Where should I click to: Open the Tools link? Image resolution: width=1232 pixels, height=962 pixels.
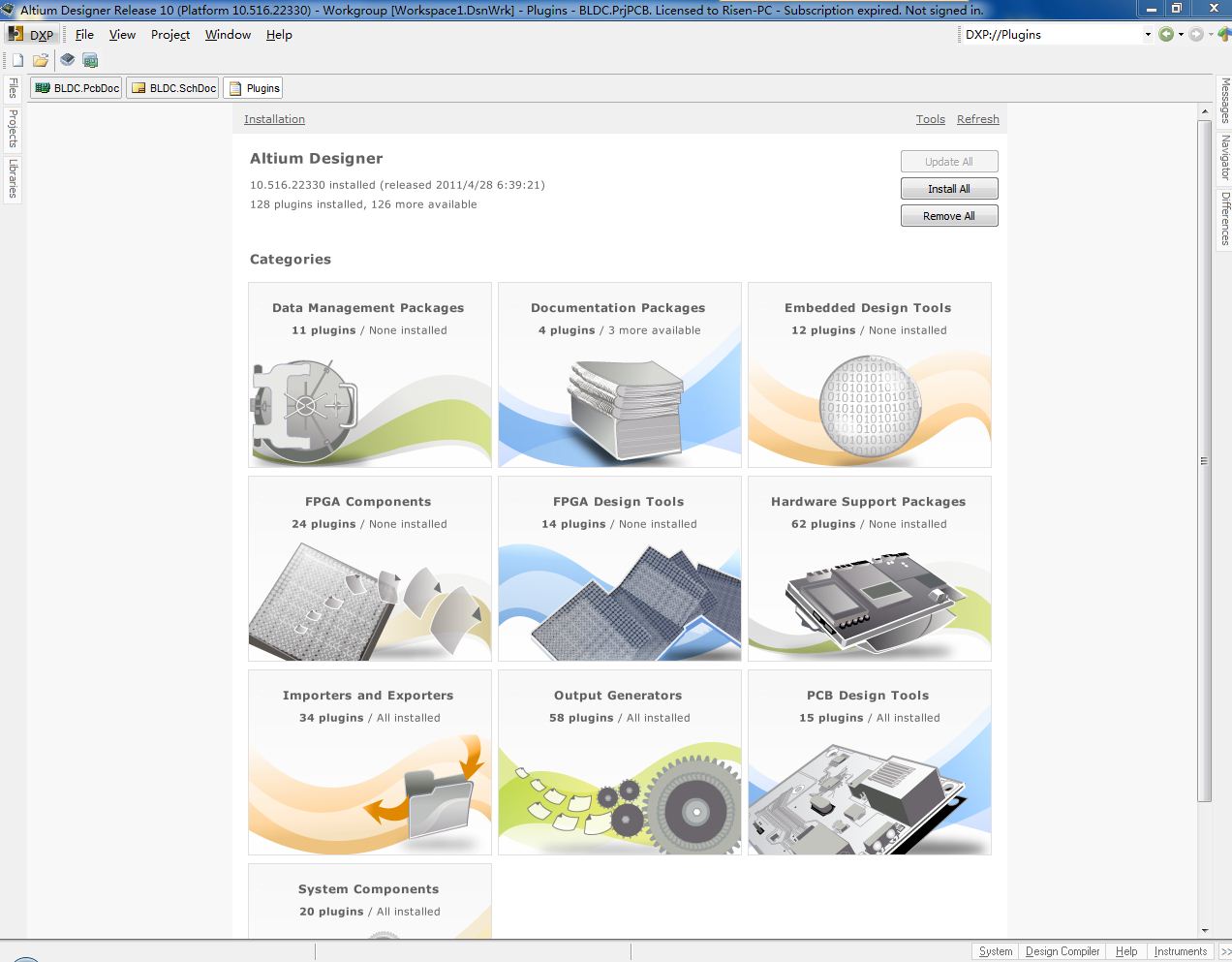[x=931, y=119]
